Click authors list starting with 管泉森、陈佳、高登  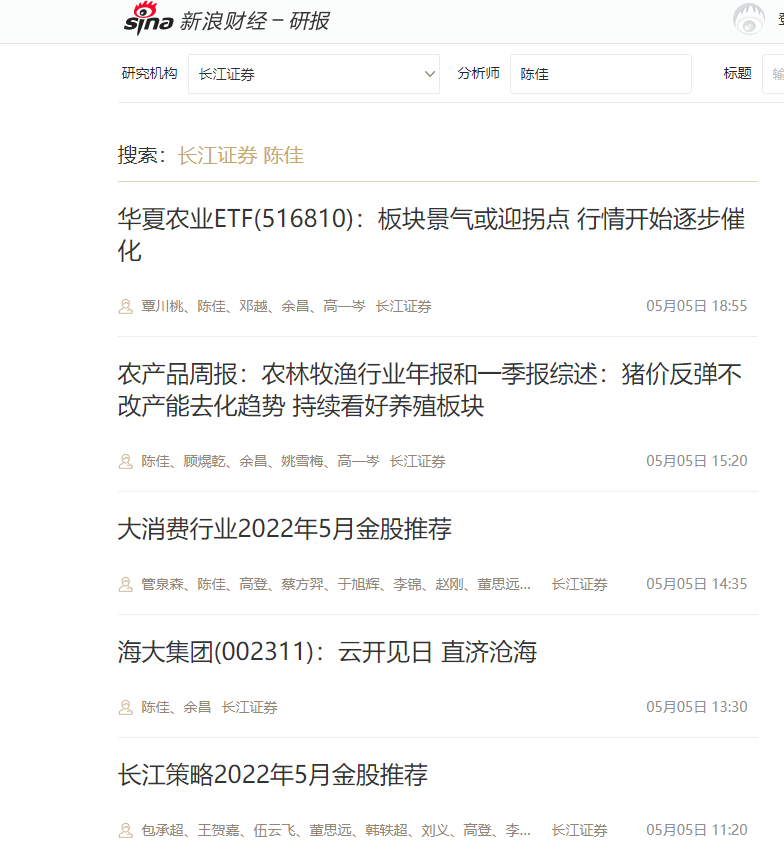(x=336, y=585)
